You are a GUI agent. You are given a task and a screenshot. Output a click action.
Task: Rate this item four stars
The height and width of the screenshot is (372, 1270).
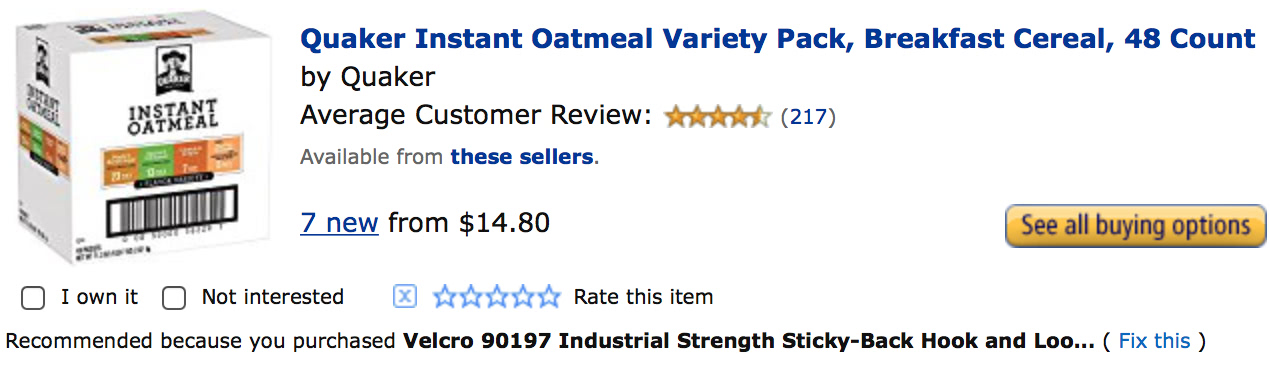tap(522, 297)
